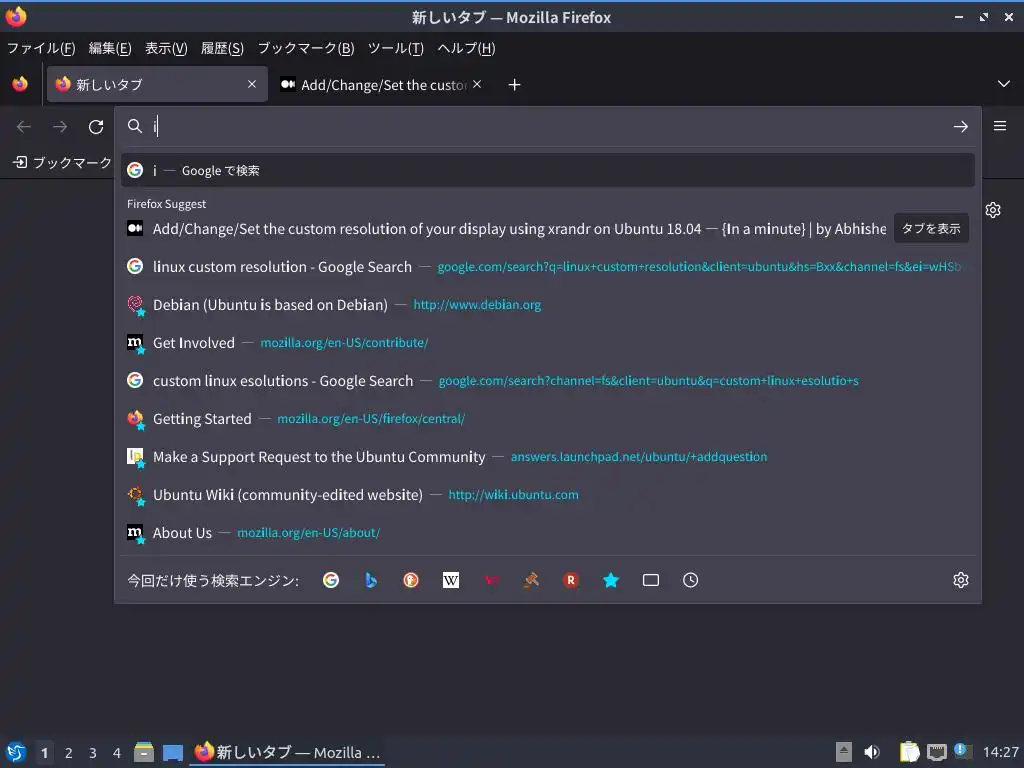The width and height of the screenshot is (1024, 768).
Task: Switch to workspace 4
Action: [117, 753]
